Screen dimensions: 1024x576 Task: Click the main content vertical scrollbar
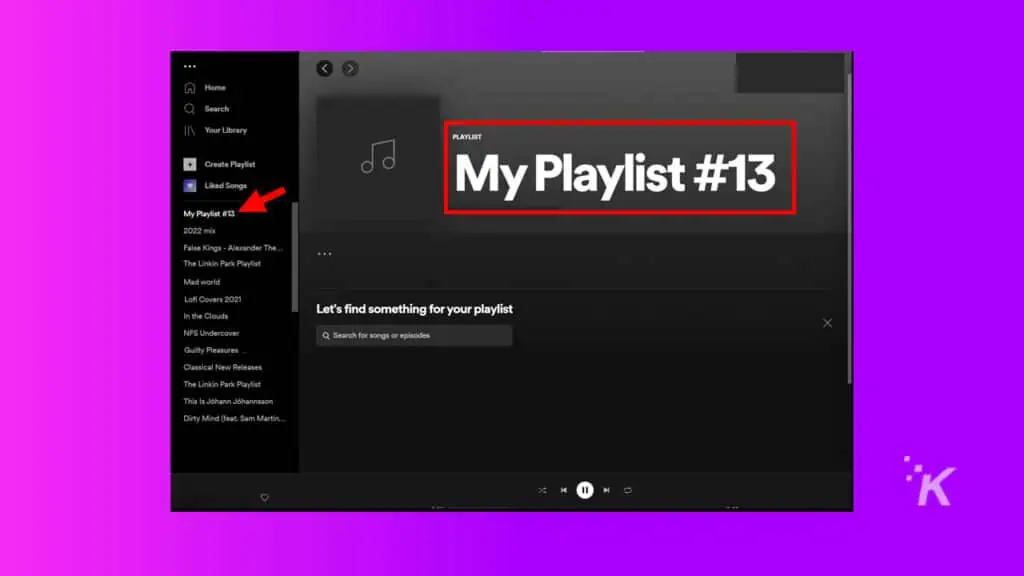pyautogui.click(x=849, y=229)
